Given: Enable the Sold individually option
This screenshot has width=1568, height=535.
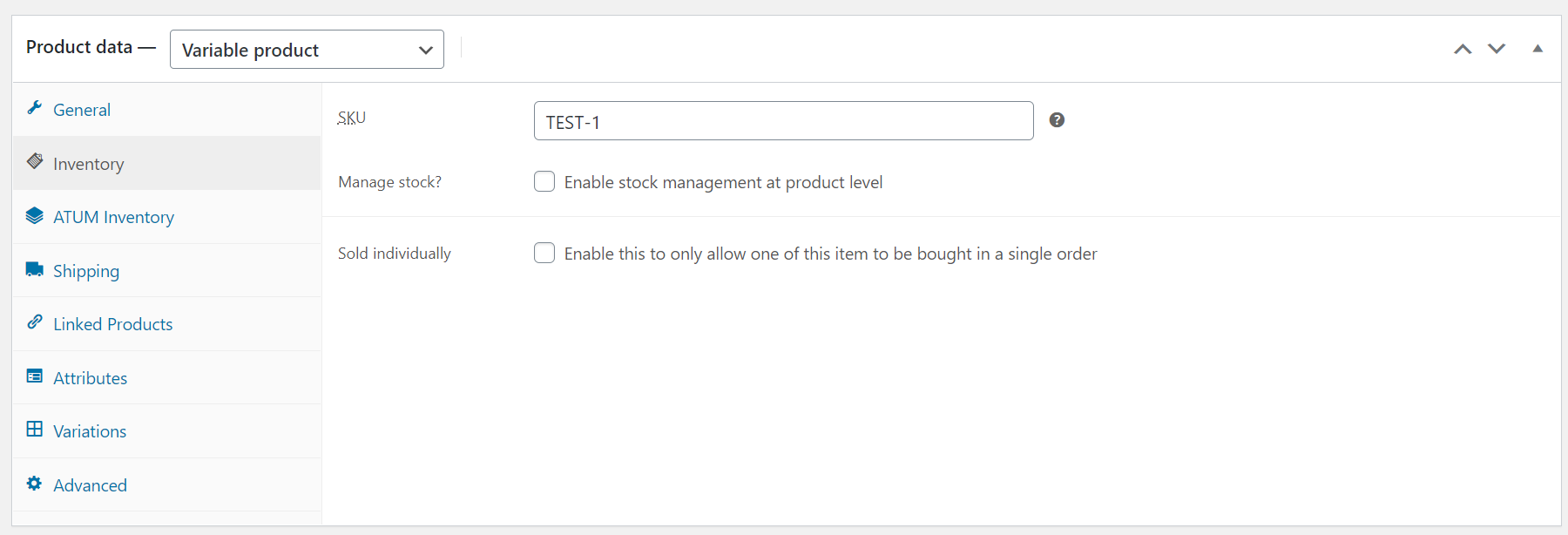Looking at the screenshot, I should coord(544,253).
